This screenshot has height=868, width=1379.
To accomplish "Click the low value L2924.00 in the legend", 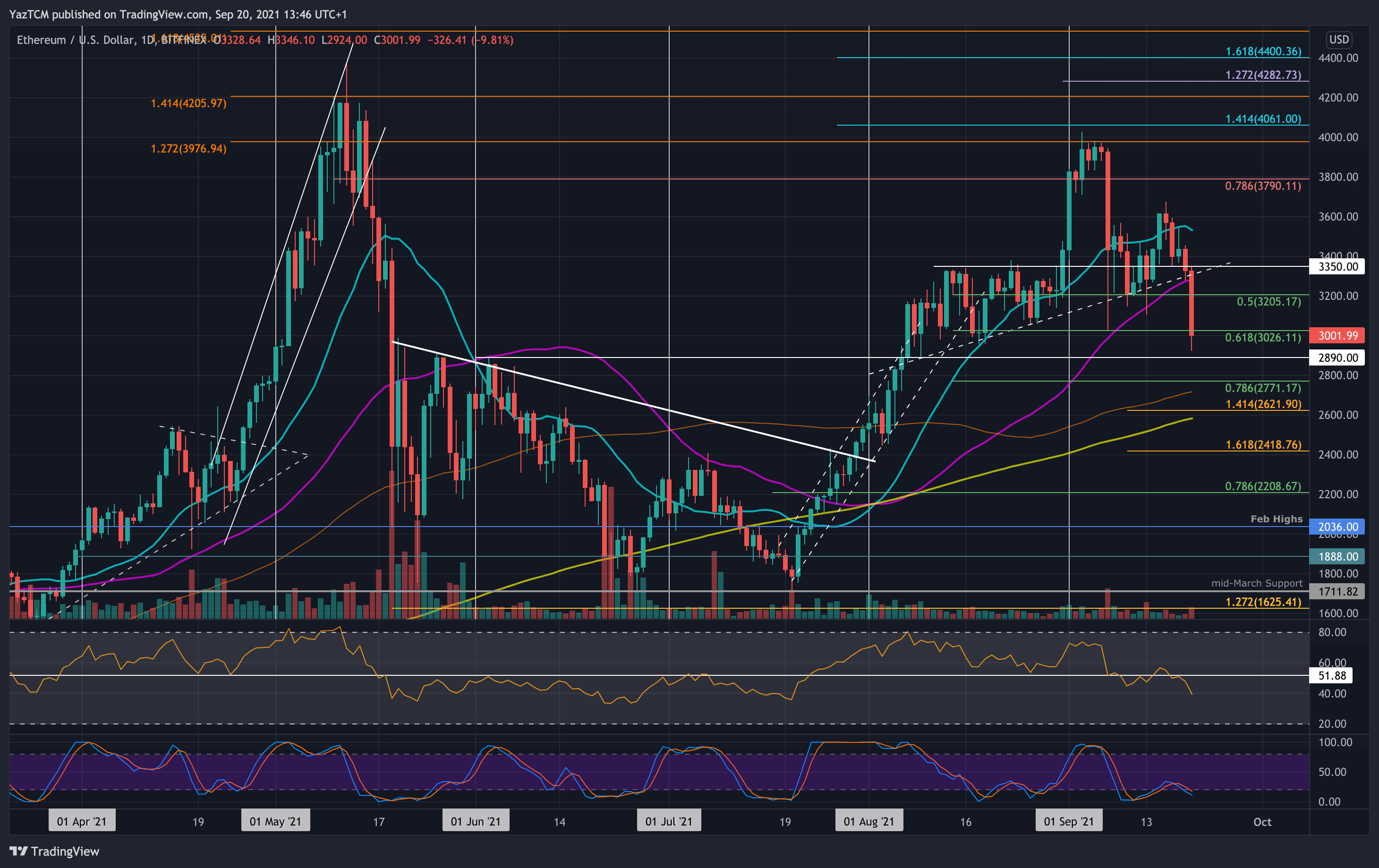I will point(344,40).
